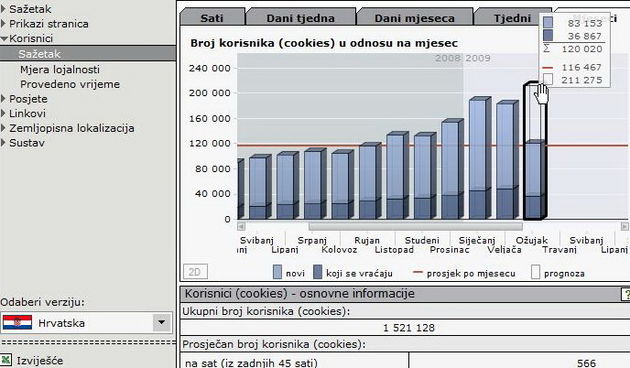The height and width of the screenshot is (368, 630).
Task: Collapse the Korisnici section arrow
Action: 4,39
